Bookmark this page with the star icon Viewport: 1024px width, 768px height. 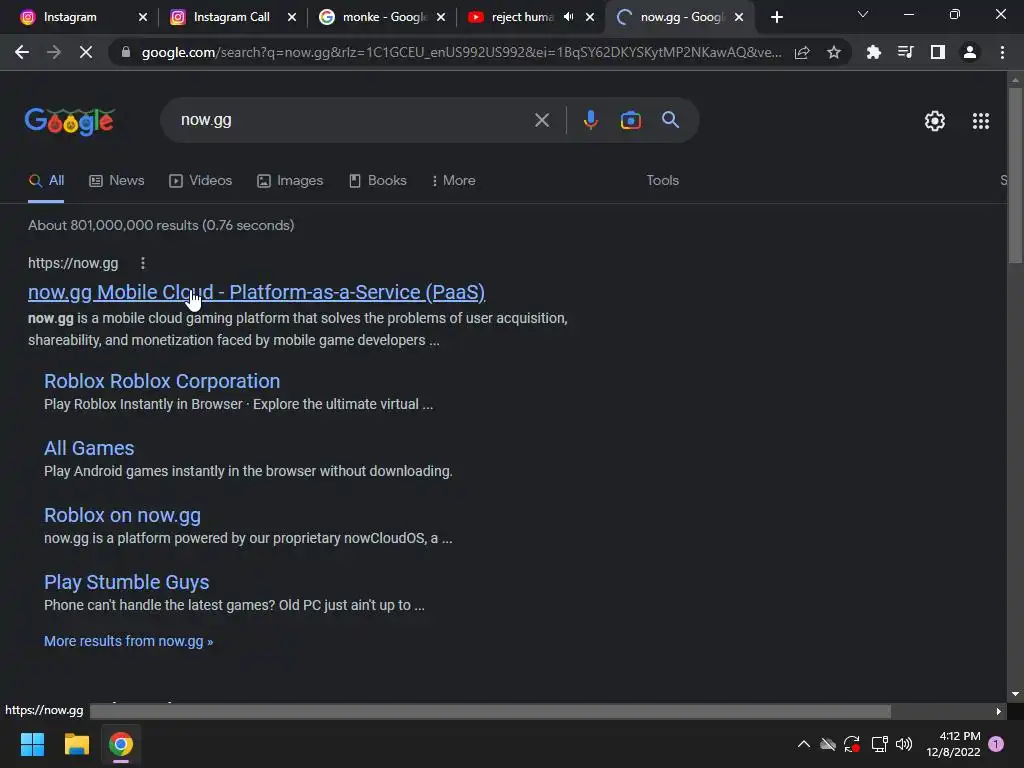coord(833,52)
